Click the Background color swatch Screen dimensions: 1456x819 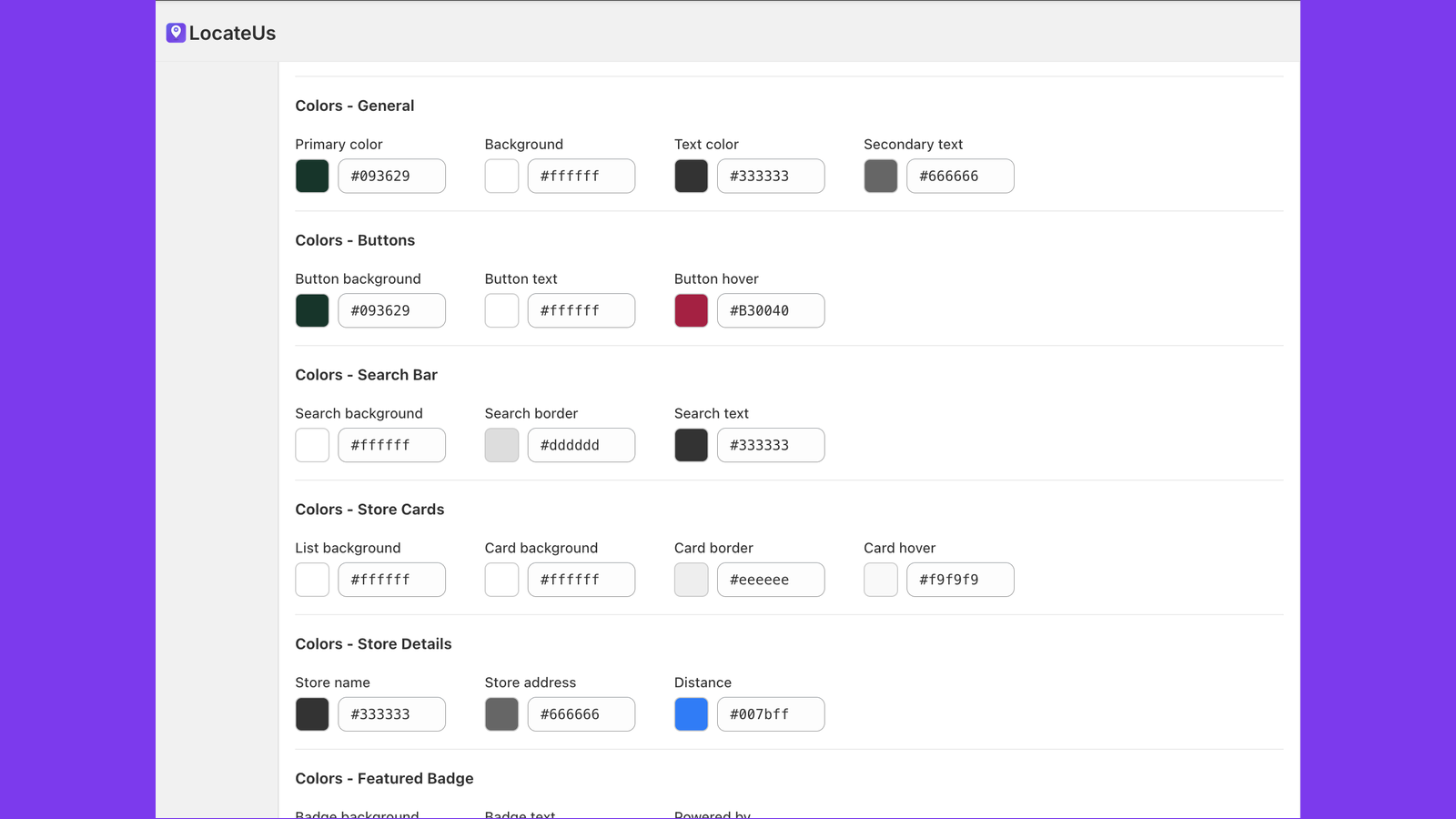(x=501, y=176)
